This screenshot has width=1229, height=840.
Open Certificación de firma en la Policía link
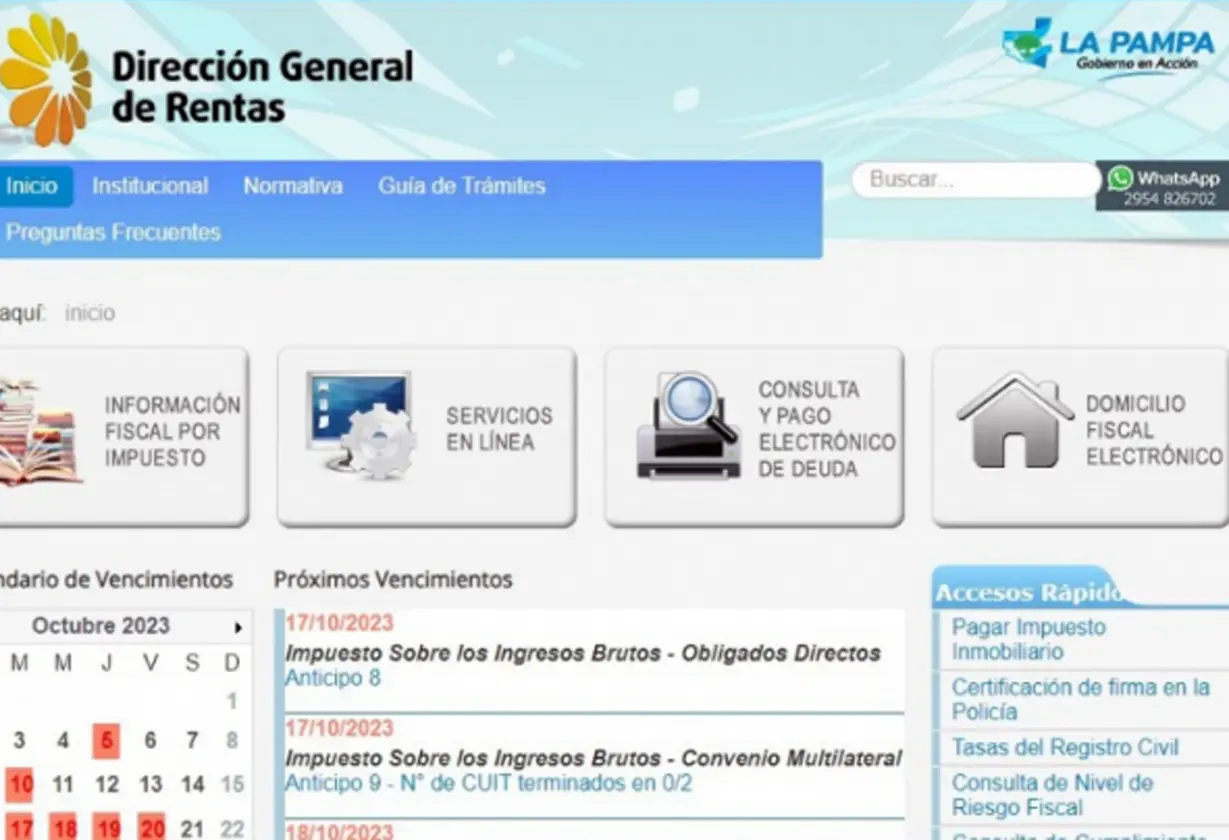tap(1080, 699)
